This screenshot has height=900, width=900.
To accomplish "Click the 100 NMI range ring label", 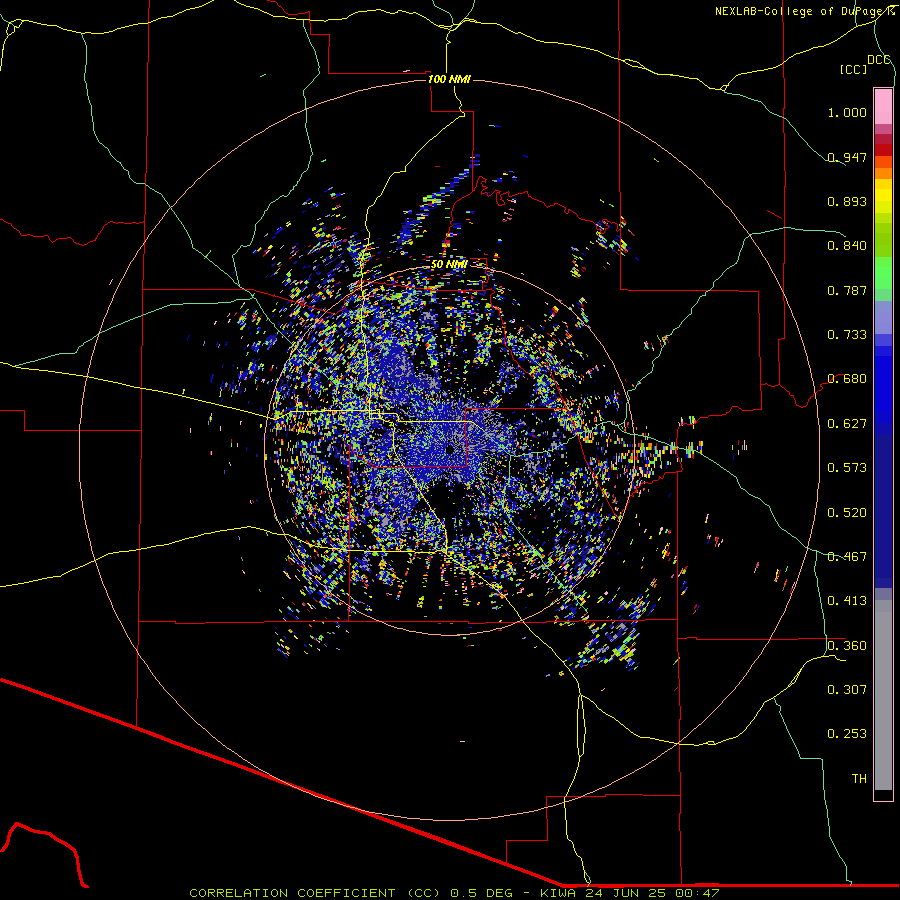I will (x=449, y=79).
